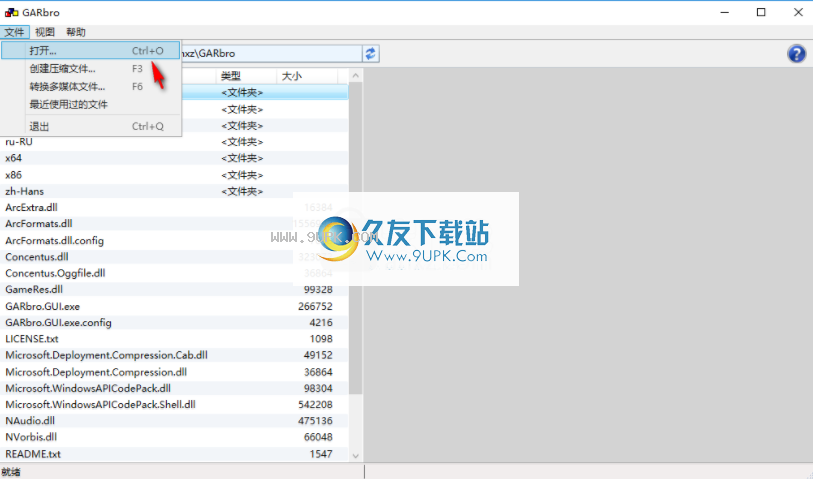Select the x64 folder row
Screen dimensions: 813x479
[174, 158]
